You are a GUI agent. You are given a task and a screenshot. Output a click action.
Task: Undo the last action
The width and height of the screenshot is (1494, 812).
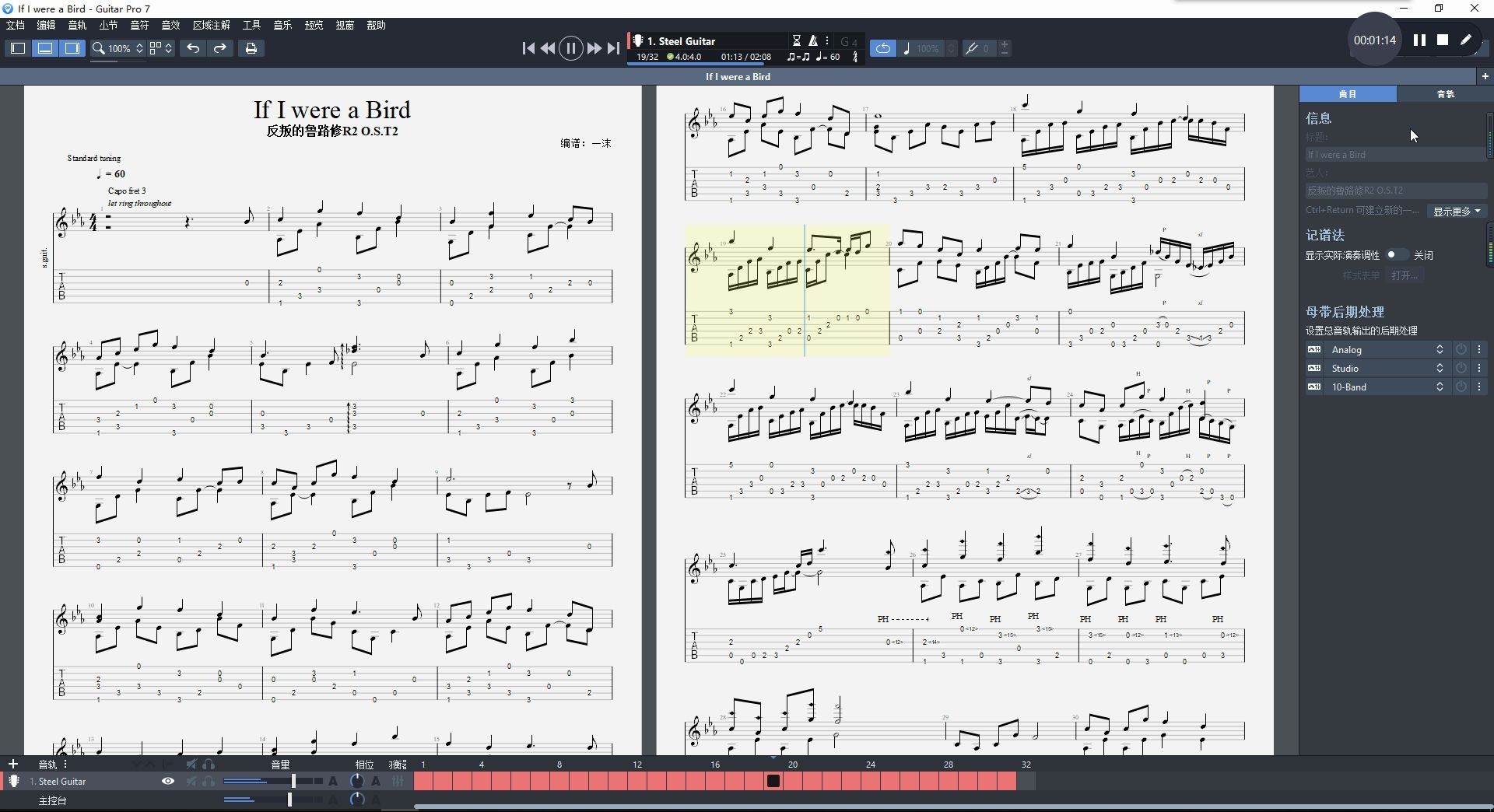click(x=193, y=48)
